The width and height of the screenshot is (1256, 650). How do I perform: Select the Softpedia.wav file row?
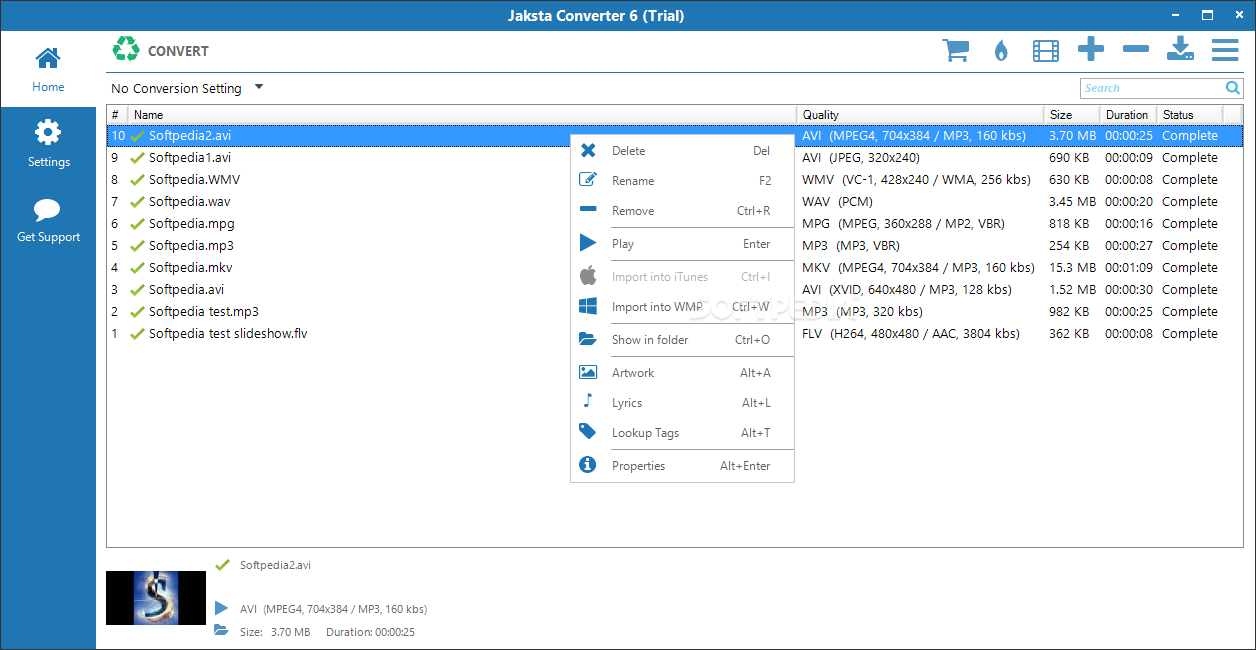(675, 202)
